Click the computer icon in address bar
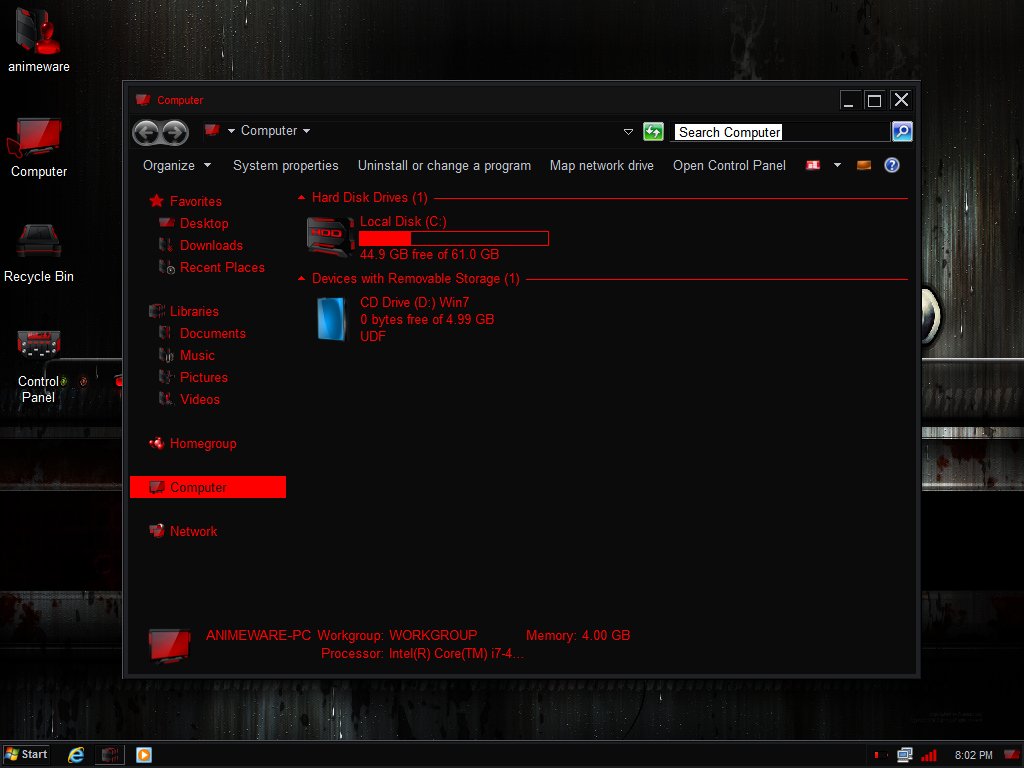This screenshot has width=1024, height=768. click(212, 131)
